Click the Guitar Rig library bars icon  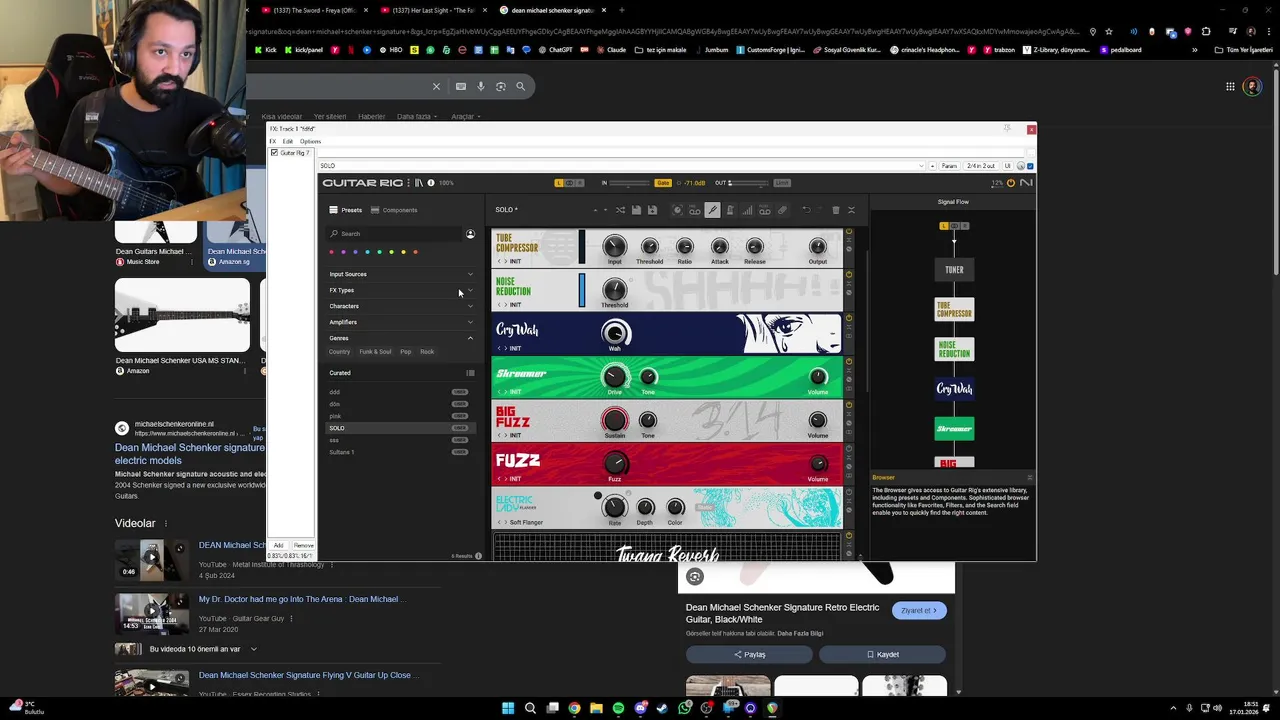[x=419, y=183]
